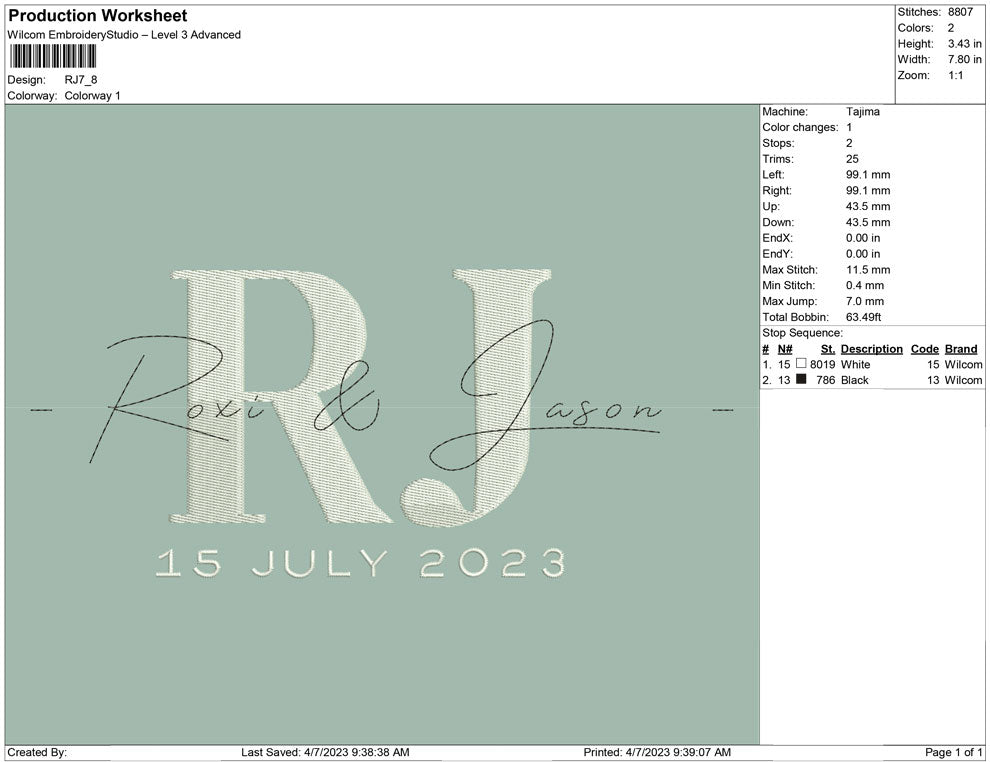Click the St. column header
This screenshot has height=762, width=990.
coord(827,349)
